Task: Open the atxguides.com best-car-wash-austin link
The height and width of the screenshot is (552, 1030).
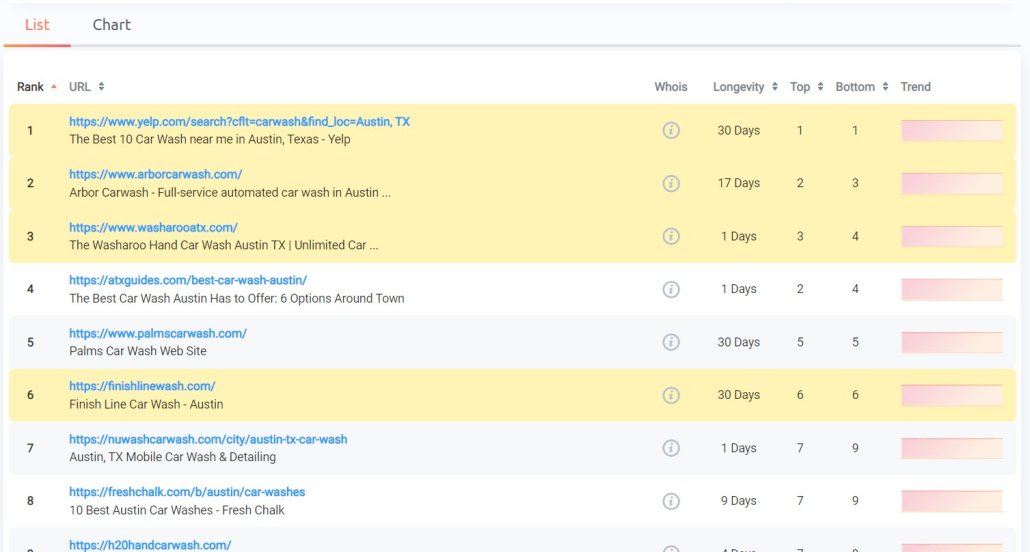Action: point(188,280)
